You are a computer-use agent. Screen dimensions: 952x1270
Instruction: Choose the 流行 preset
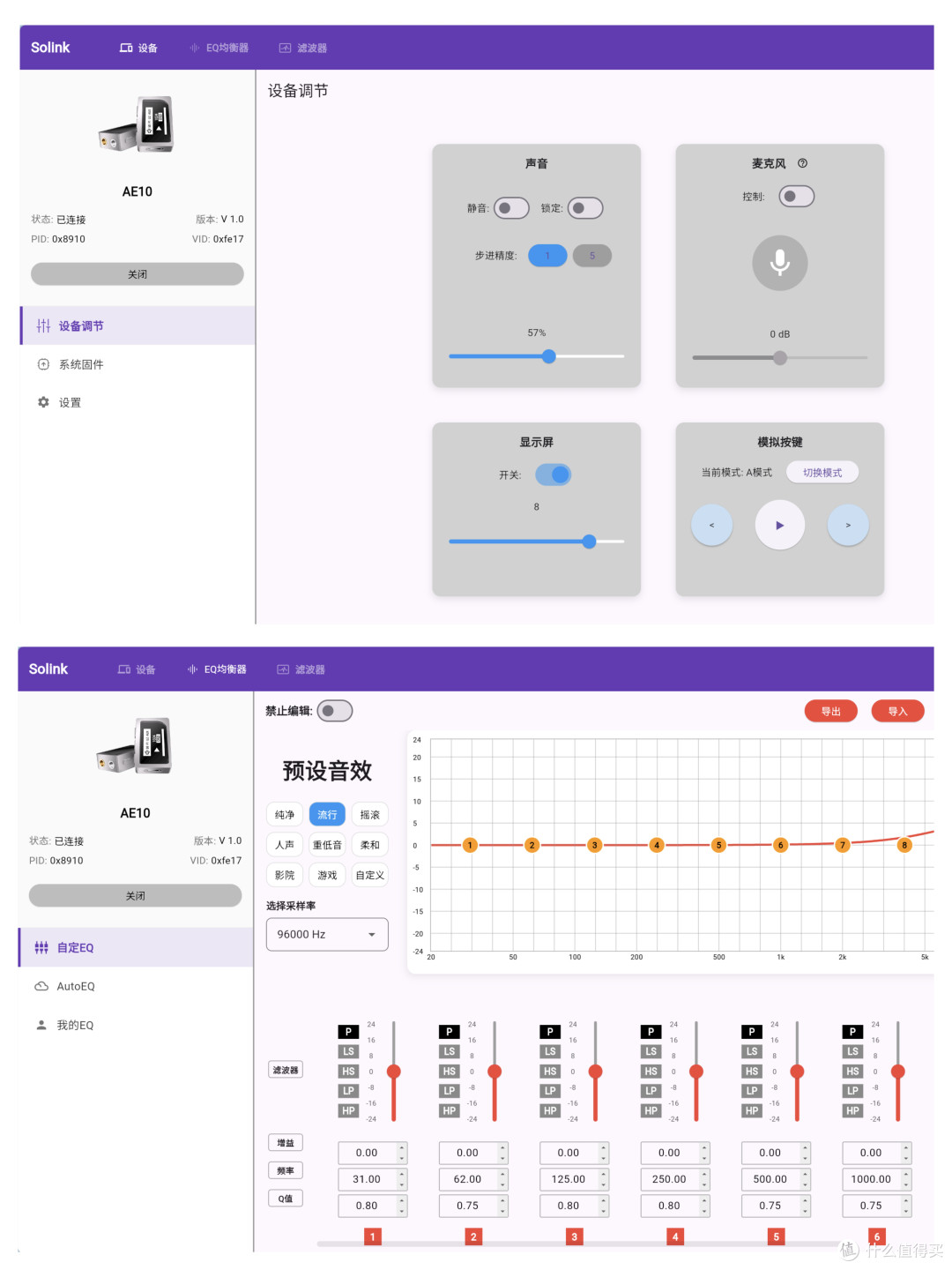click(x=327, y=815)
